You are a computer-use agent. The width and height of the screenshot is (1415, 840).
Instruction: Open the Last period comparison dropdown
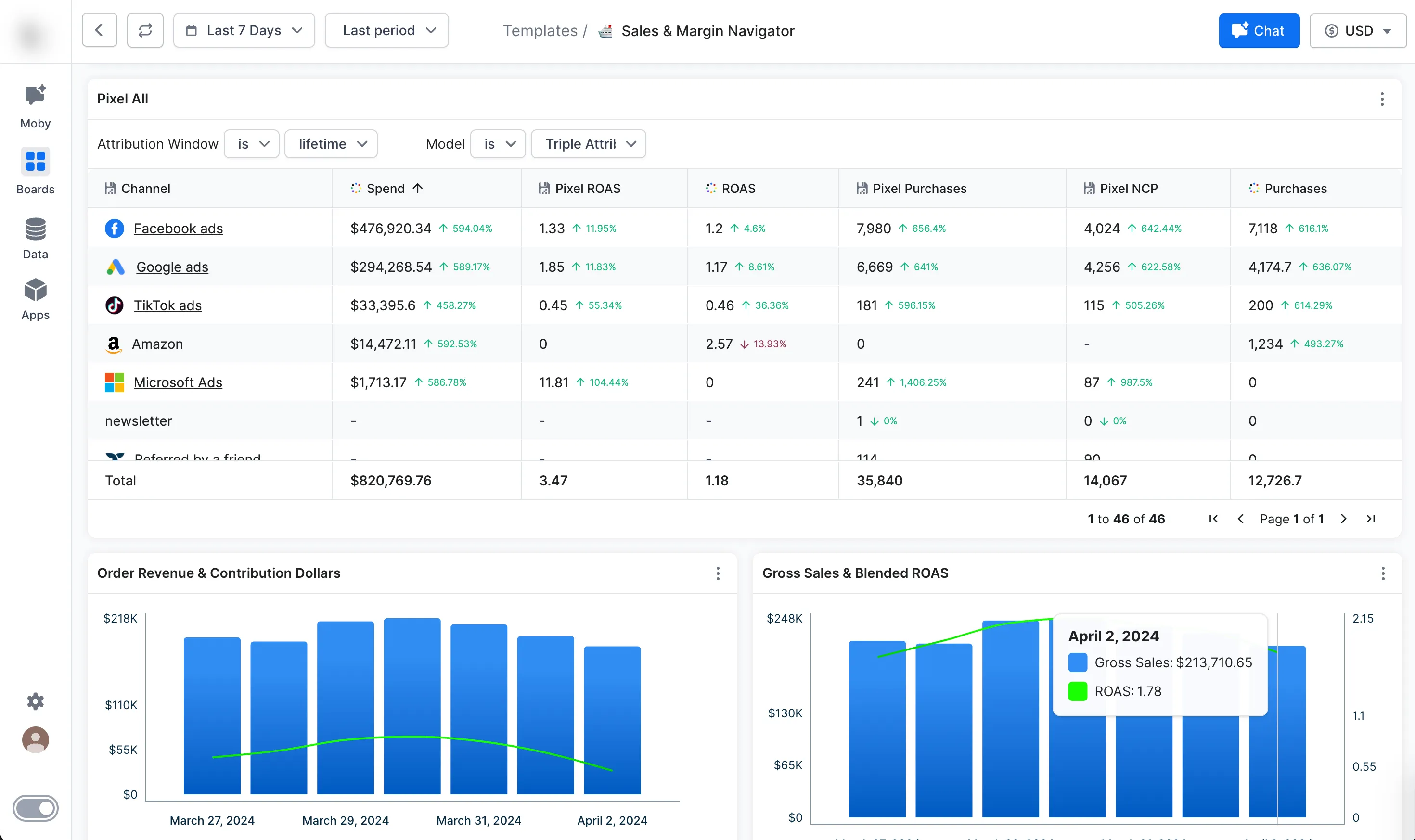pyautogui.click(x=387, y=31)
